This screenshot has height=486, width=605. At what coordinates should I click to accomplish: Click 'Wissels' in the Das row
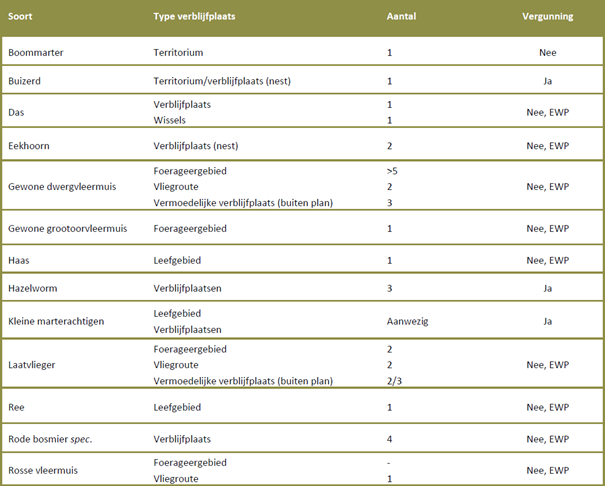[169, 120]
